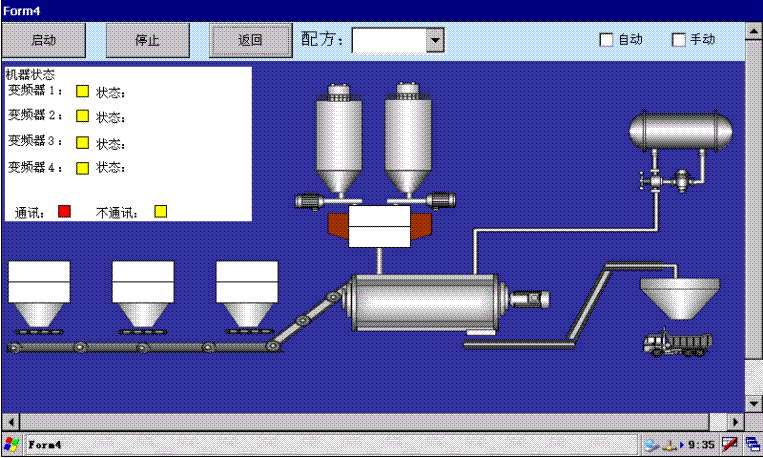Select the left tall silo

click(x=339, y=139)
